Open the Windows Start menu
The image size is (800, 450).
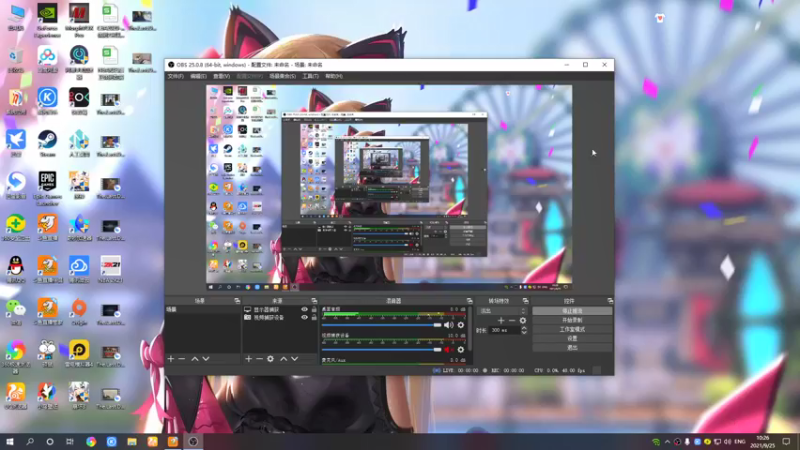click(x=10, y=442)
